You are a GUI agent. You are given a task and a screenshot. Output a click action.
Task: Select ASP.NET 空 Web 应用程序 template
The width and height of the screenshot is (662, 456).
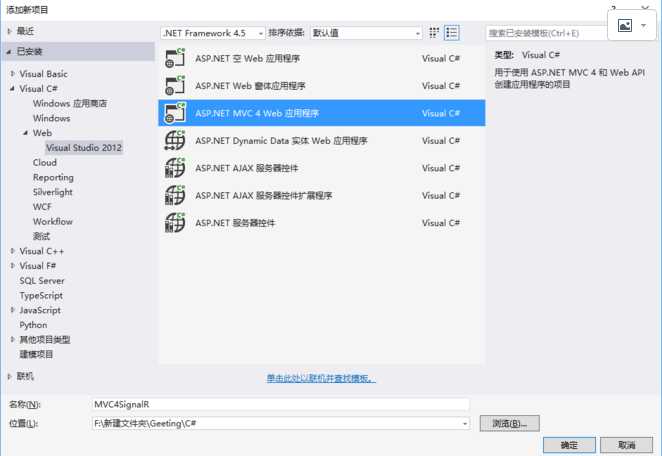point(322,58)
